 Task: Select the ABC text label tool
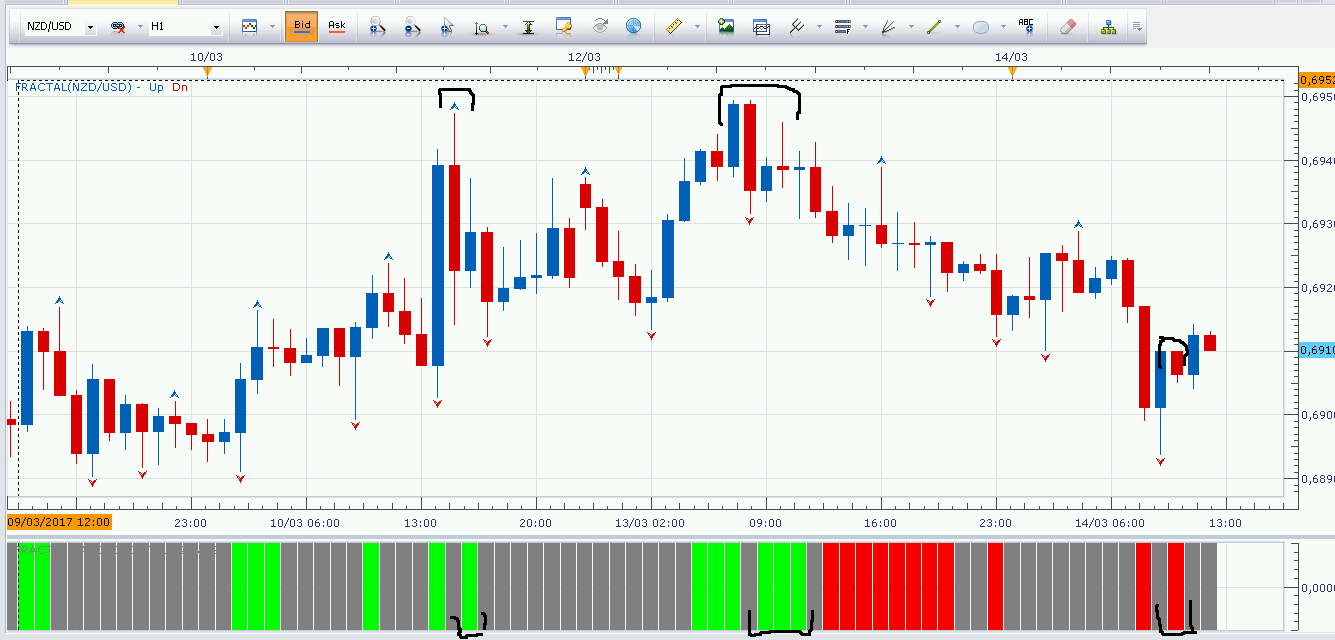click(x=1026, y=24)
